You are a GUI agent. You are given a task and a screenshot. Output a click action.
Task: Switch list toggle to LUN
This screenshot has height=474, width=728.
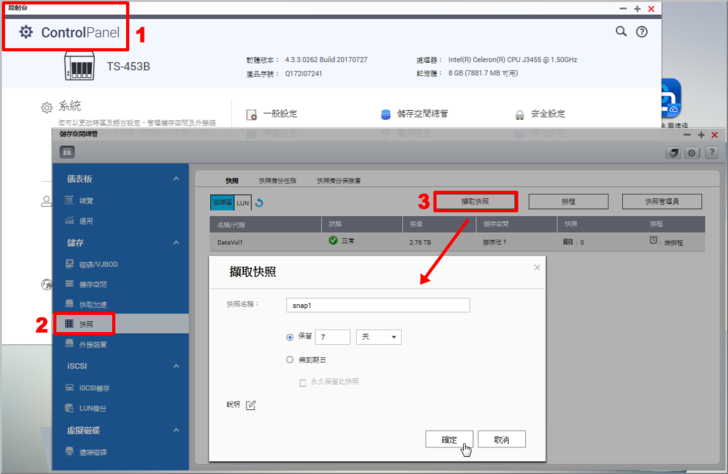click(243, 203)
